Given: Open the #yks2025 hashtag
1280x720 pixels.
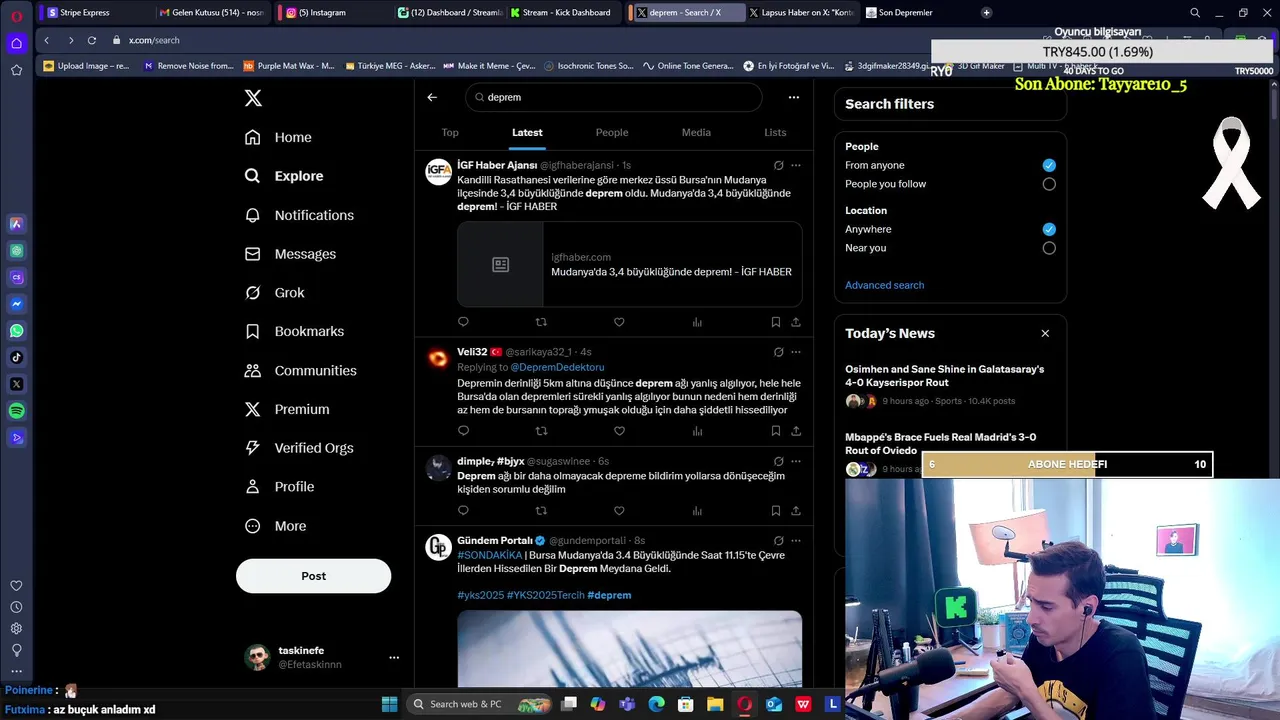Looking at the screenshot, I should click(480, 595).
